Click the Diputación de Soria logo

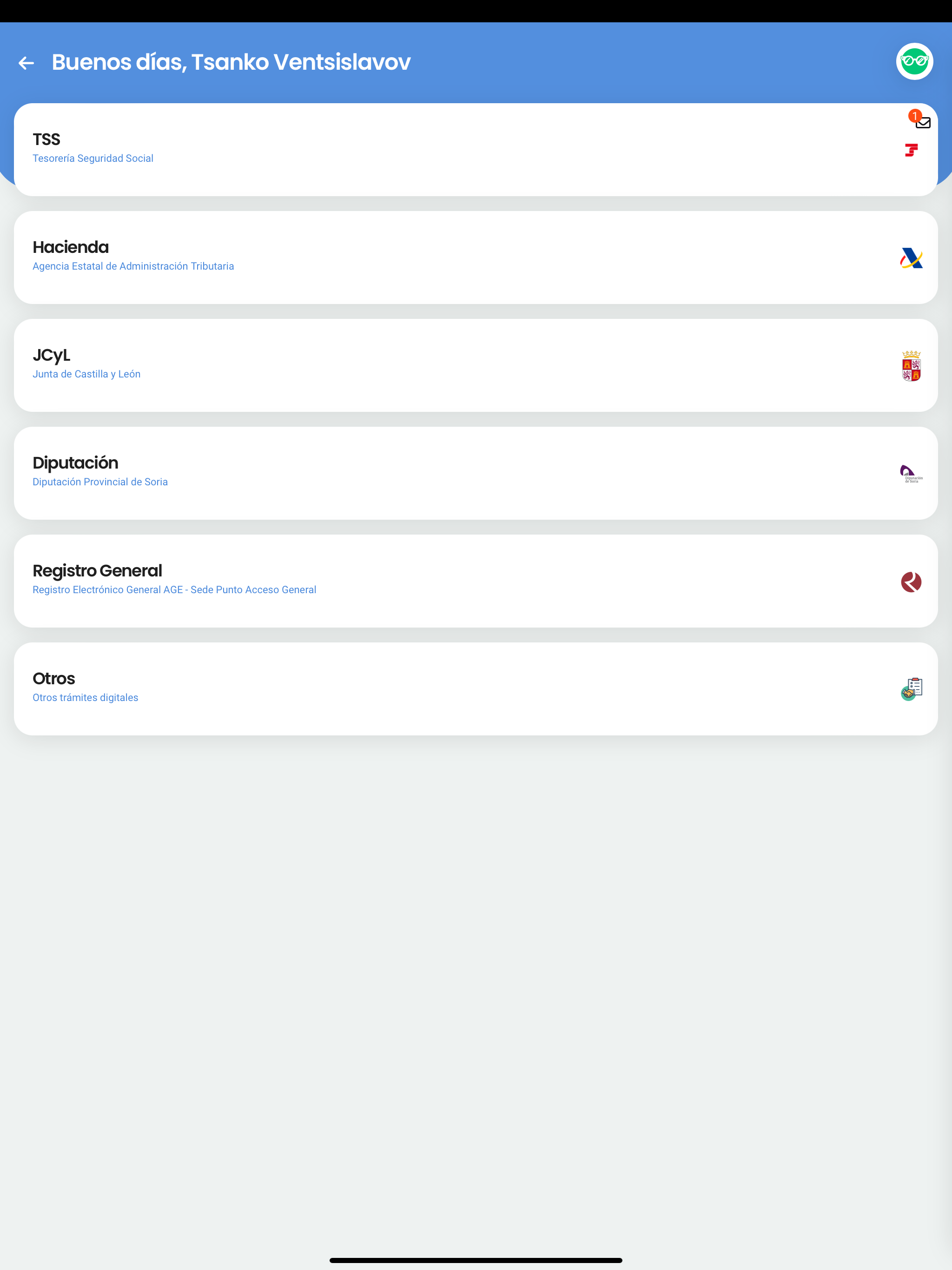(x=911, y=474)
